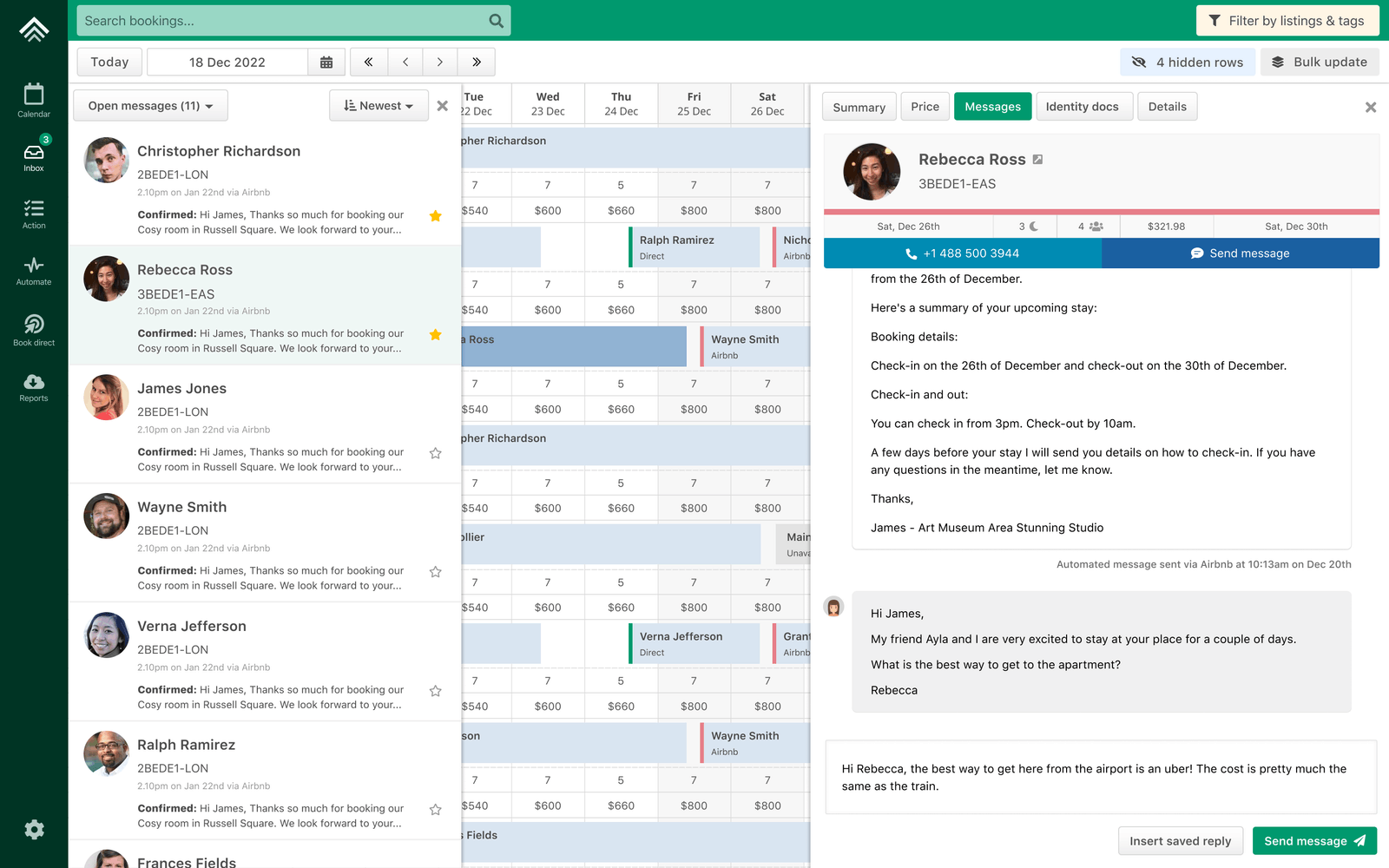Click the 3BEDE1-EAS listing code in panel header

[958, 184]
